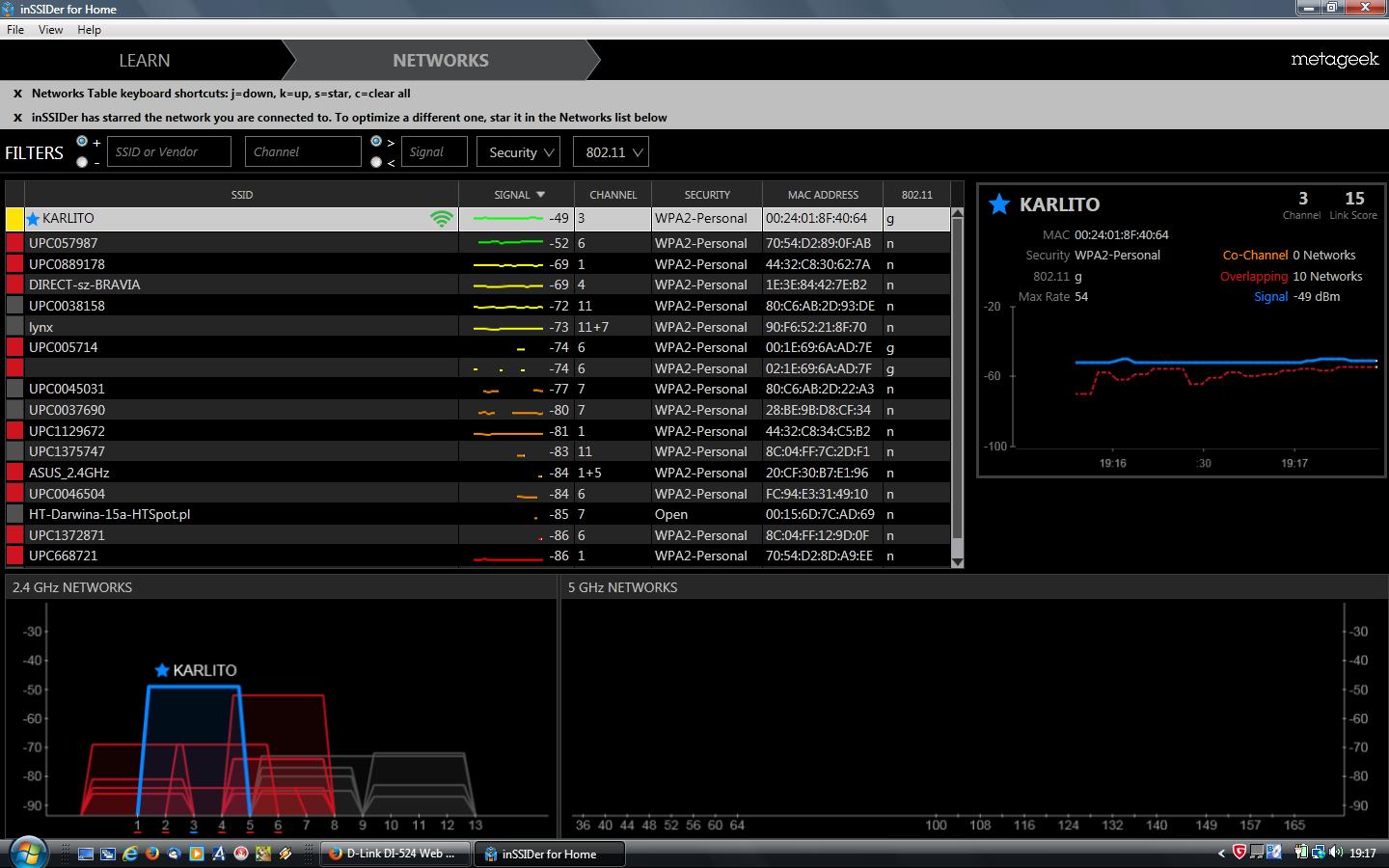Launch Firefox from the quick launch bar
This screenshot has height=868, width=1389.
pyautogui.click(x=152, y=854)
